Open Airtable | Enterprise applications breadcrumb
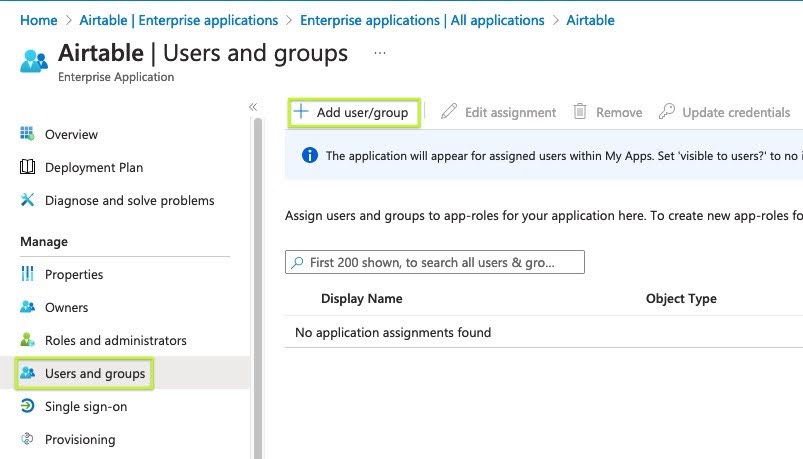803x459 pixels. (x=179, y=20)
